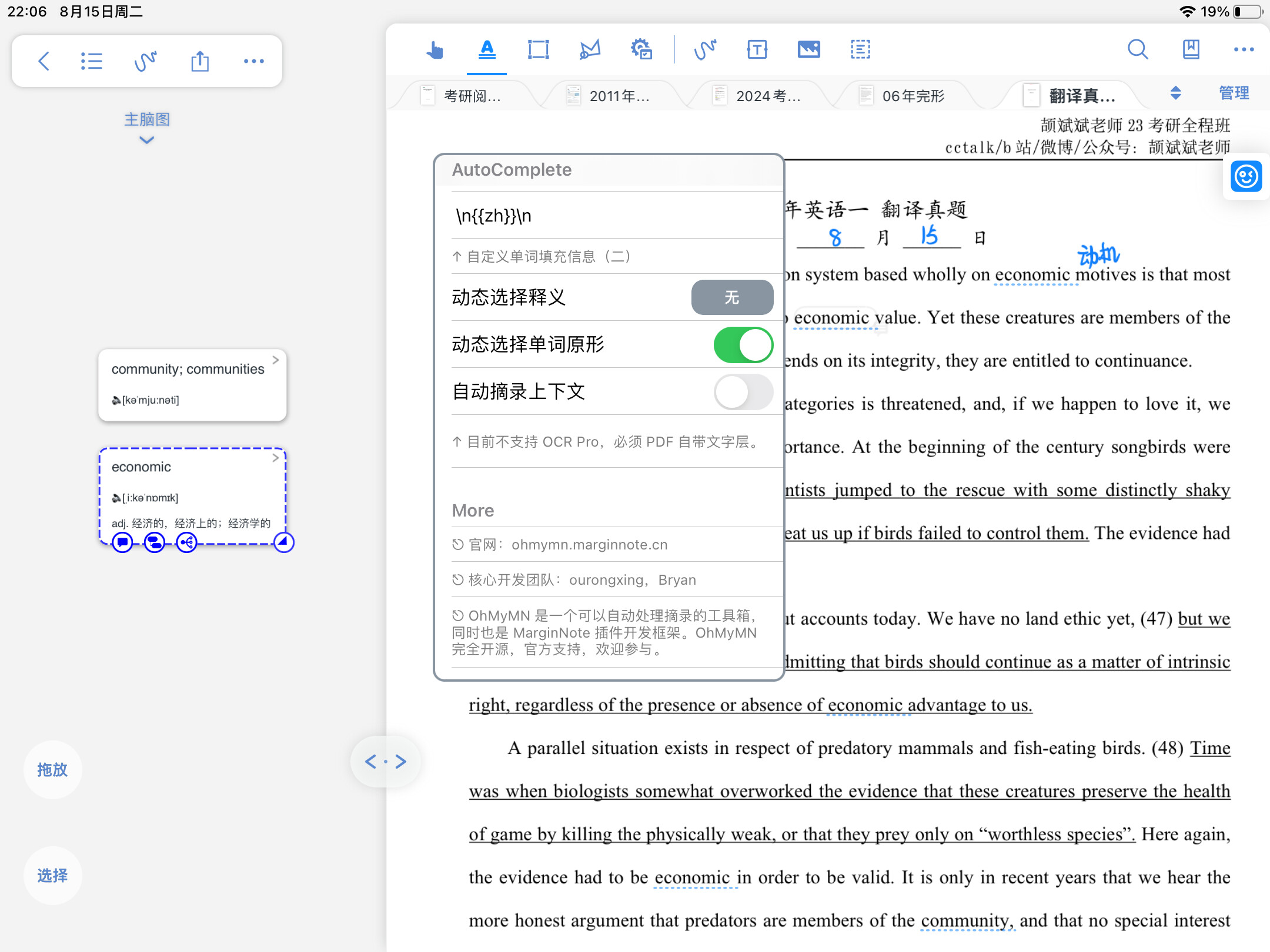Open 动态选择释义 option selector

pos(732,297)
